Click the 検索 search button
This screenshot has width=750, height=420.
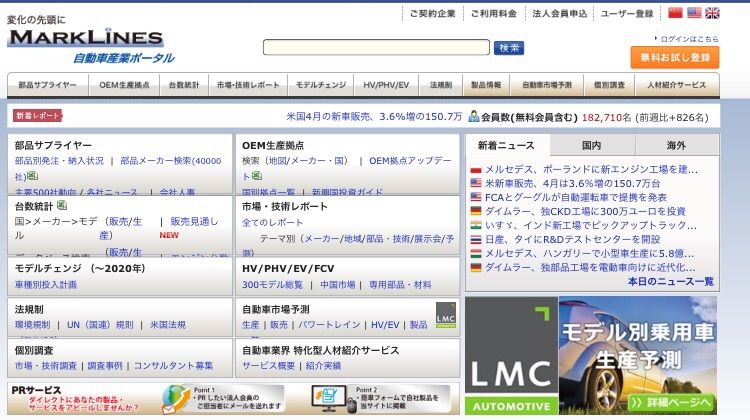click(509, 48)
